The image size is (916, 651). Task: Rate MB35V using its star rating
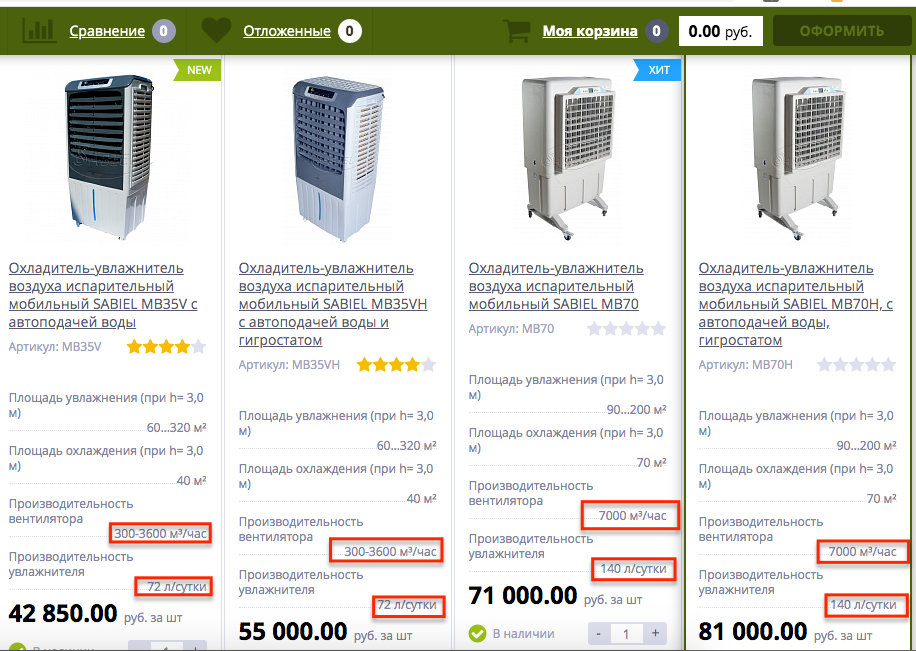coord(166,347)
